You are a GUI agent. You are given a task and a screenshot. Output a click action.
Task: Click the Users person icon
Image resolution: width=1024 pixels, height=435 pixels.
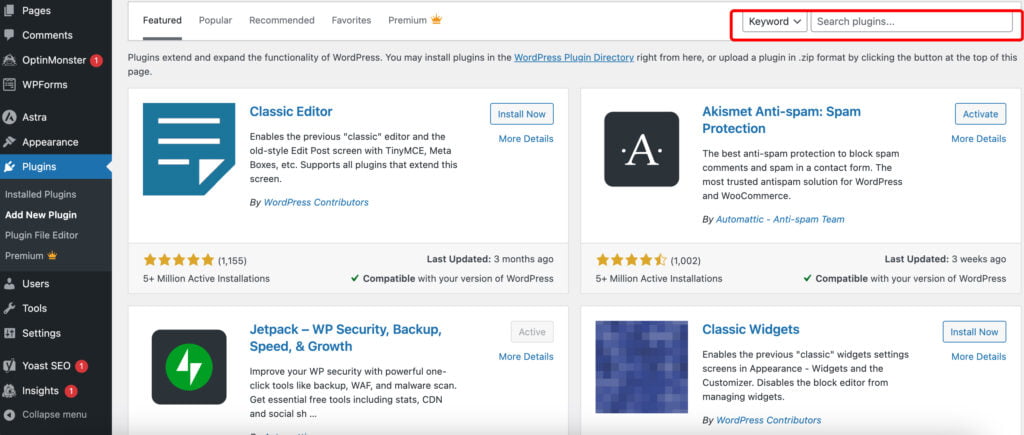click(x=9, y=283)
